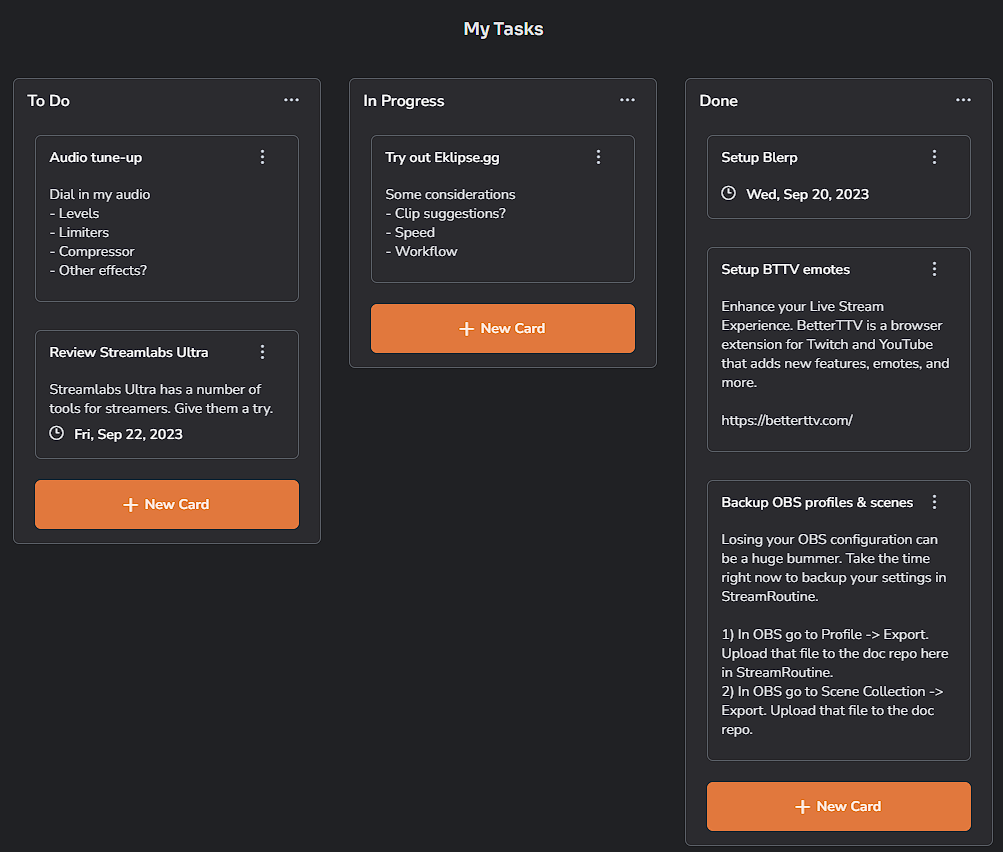Click the "- Limiters" line in Audio tune-up
The height and width of the screenshot is (852, 1003).
coord(79,232)
